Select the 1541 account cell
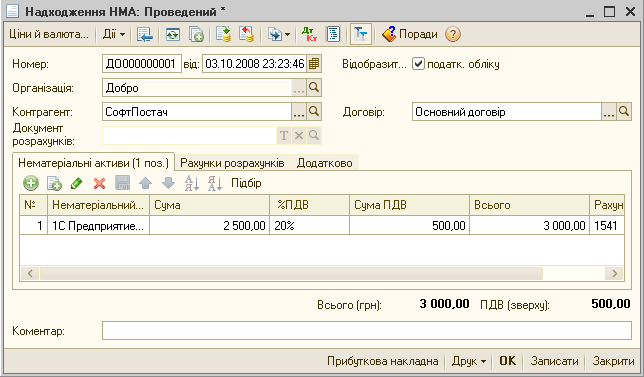The width and height of the screenshot is (644, 377). tap(607, 225)
